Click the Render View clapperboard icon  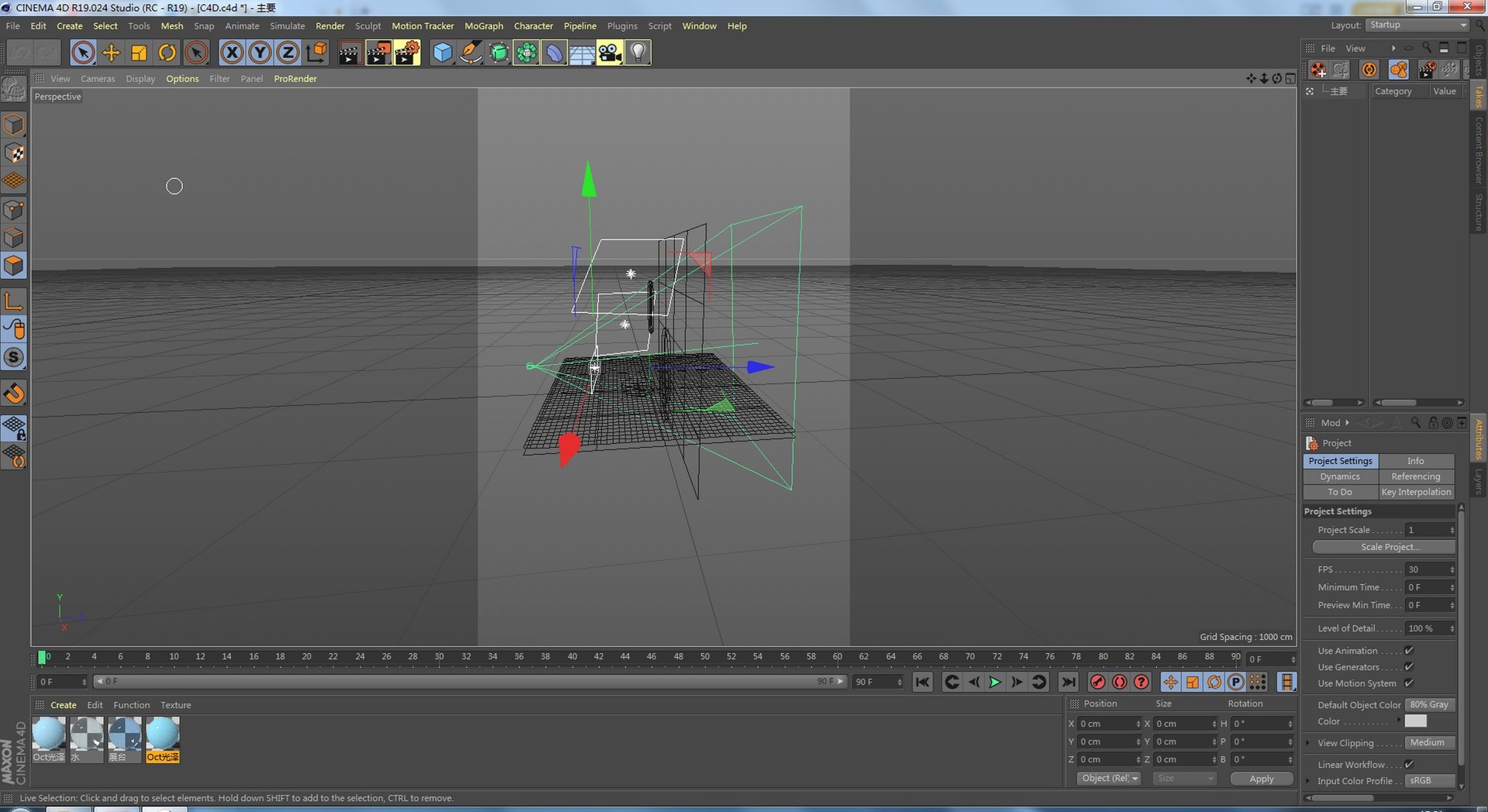click(x=350, y=53)
